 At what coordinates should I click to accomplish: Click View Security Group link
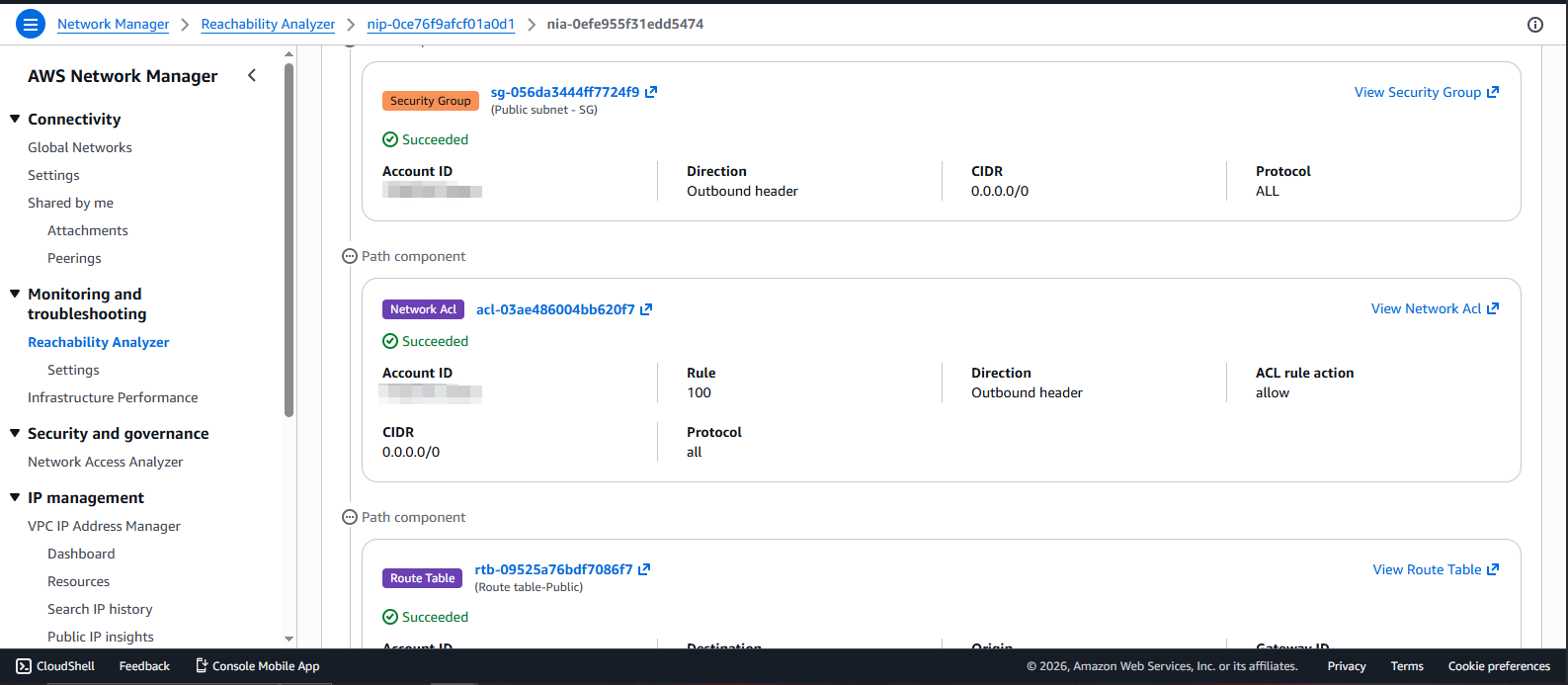tap(1418, 92)
